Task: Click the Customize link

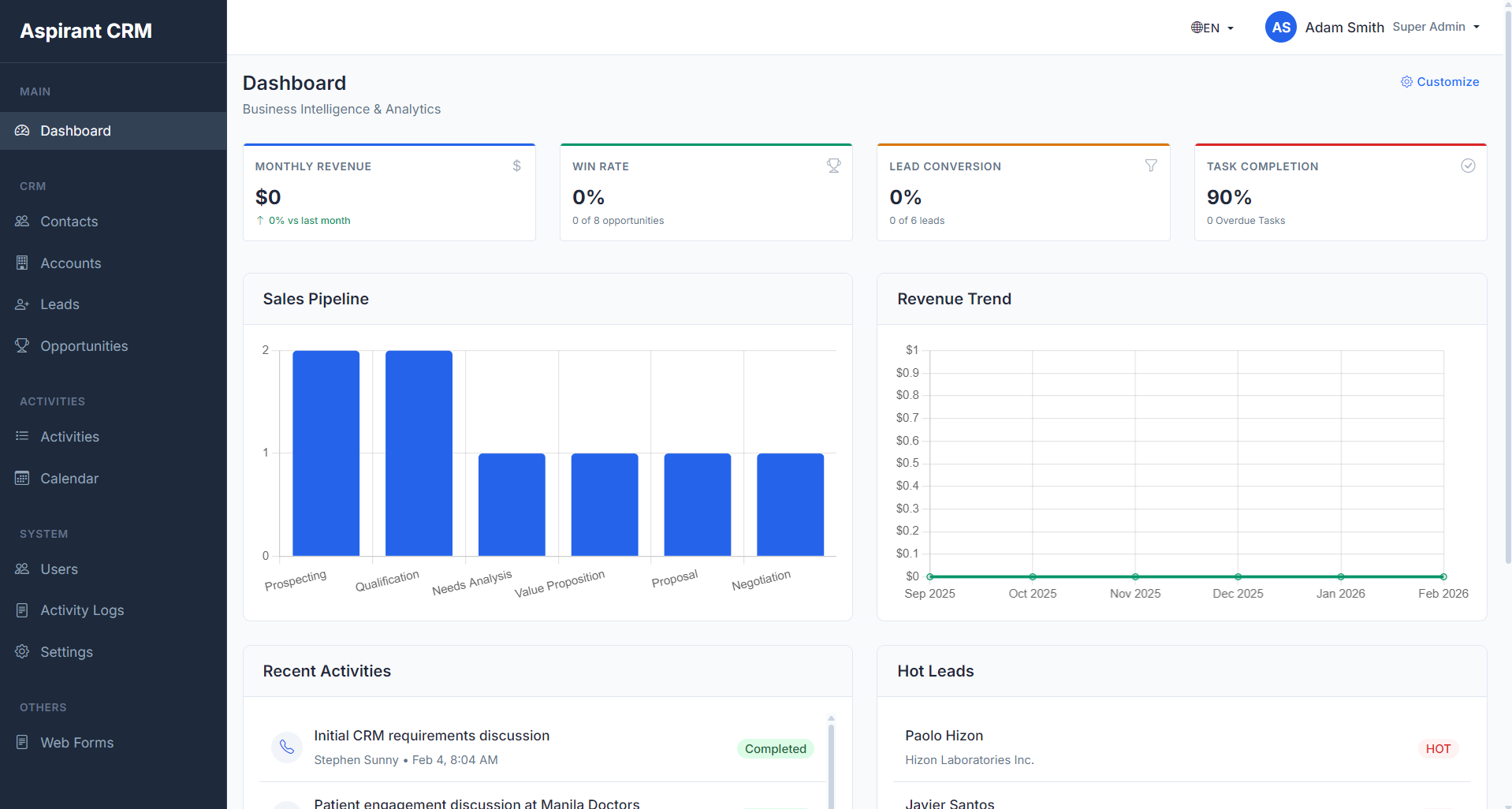Action: tap(1447, 82)
